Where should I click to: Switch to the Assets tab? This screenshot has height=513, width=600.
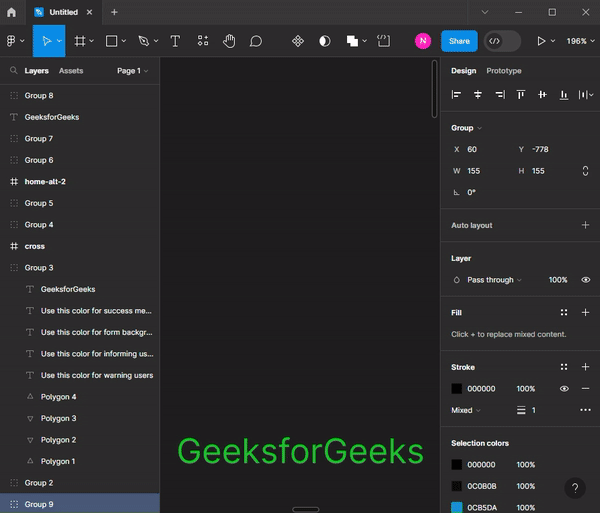tap(71, 71)
